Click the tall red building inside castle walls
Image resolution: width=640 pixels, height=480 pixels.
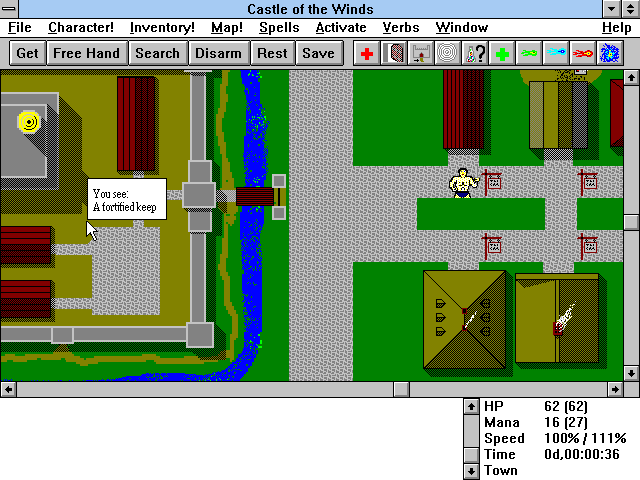click(x=136, y=124)
